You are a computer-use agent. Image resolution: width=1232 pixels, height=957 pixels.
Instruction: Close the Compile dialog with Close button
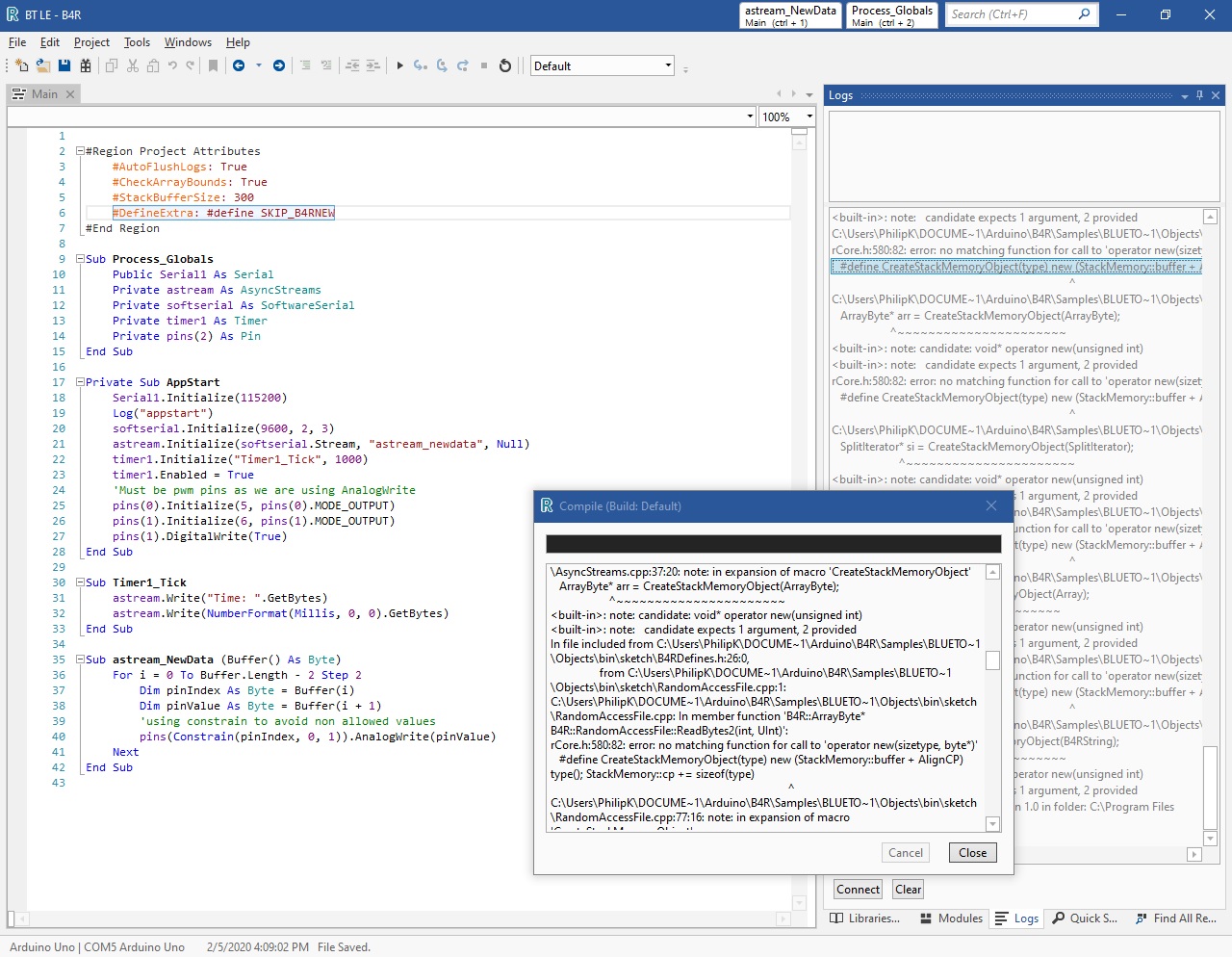point(972,852)
